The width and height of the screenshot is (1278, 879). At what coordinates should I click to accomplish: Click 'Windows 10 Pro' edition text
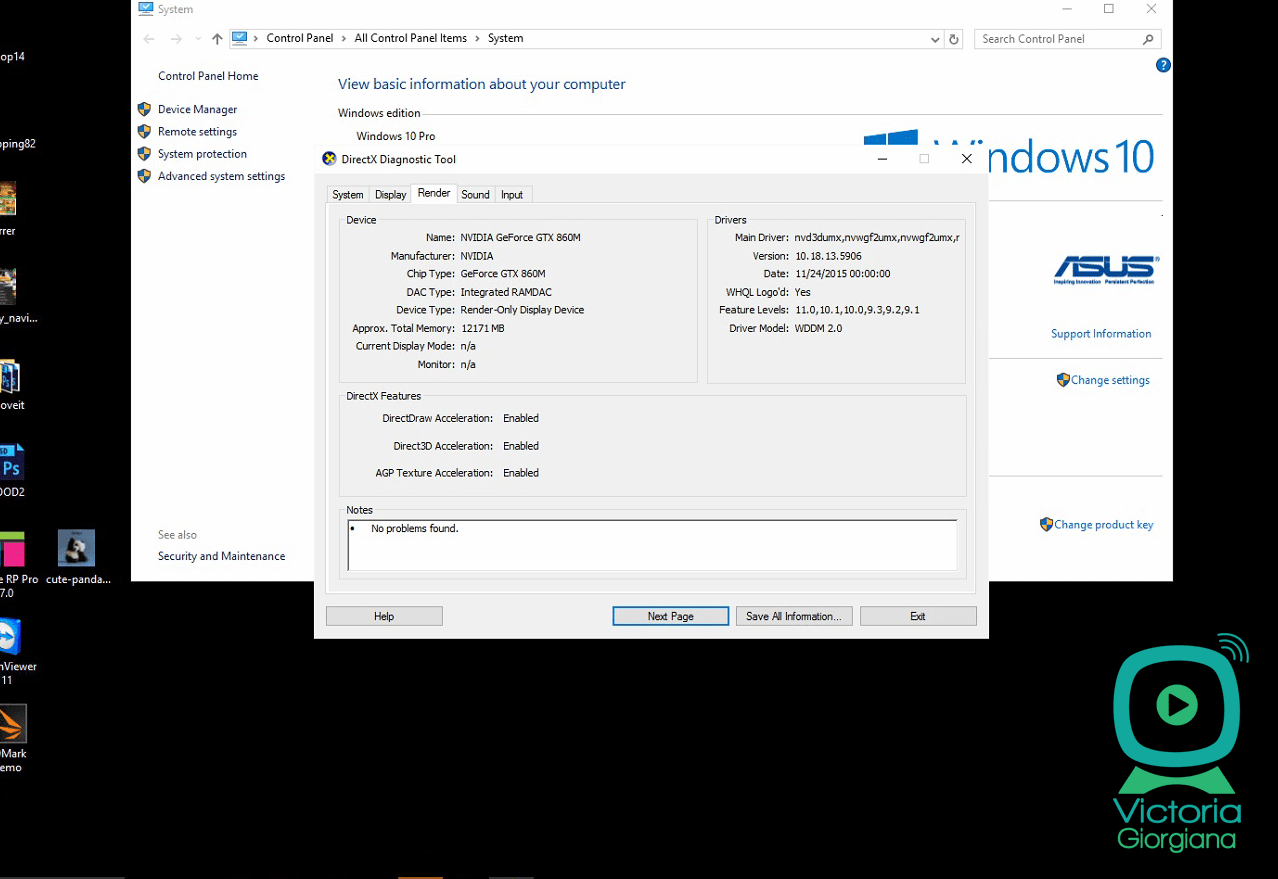coord(396,136)
